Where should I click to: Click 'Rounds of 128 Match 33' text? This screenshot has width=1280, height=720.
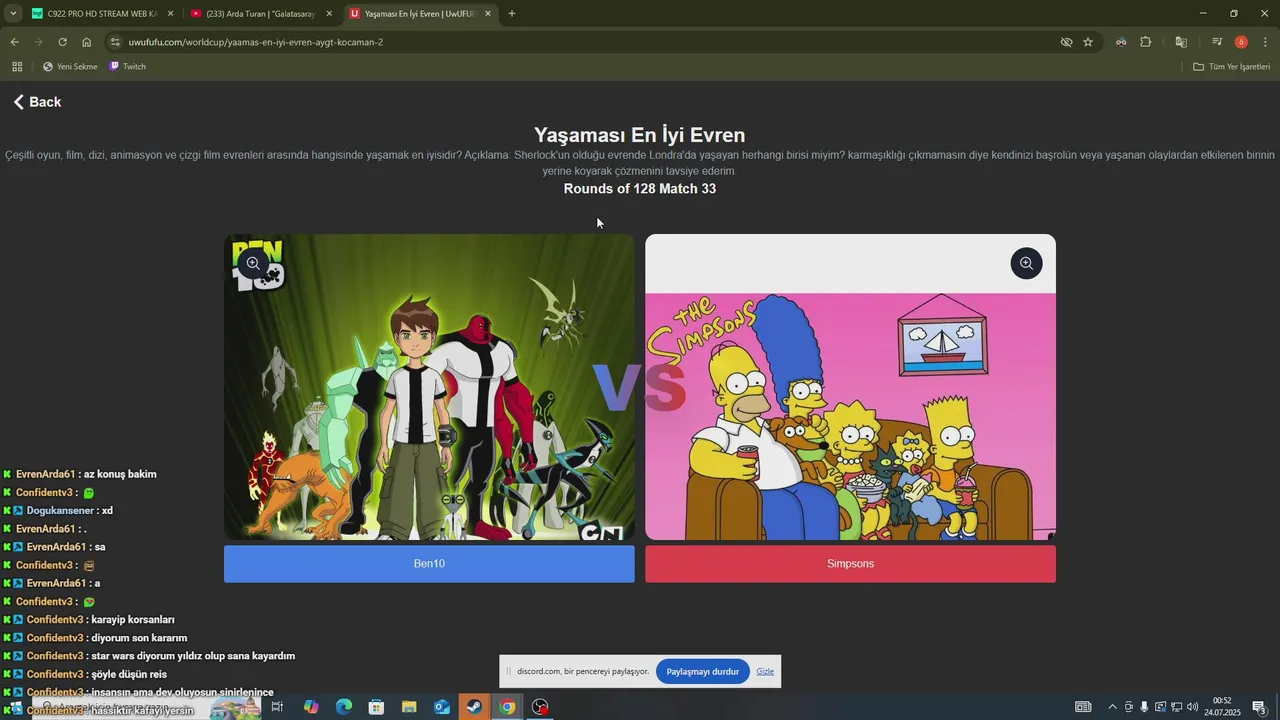[640, 189]
